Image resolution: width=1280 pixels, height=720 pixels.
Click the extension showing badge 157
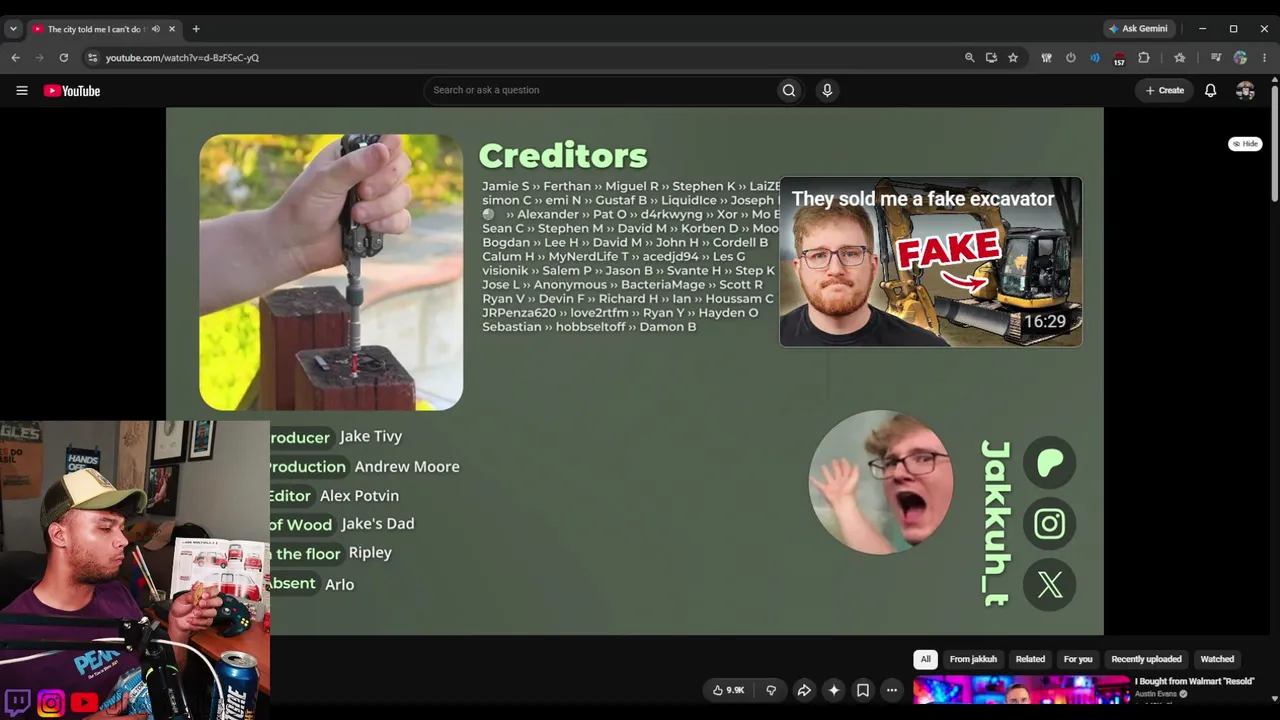(x=1119, y=59)
